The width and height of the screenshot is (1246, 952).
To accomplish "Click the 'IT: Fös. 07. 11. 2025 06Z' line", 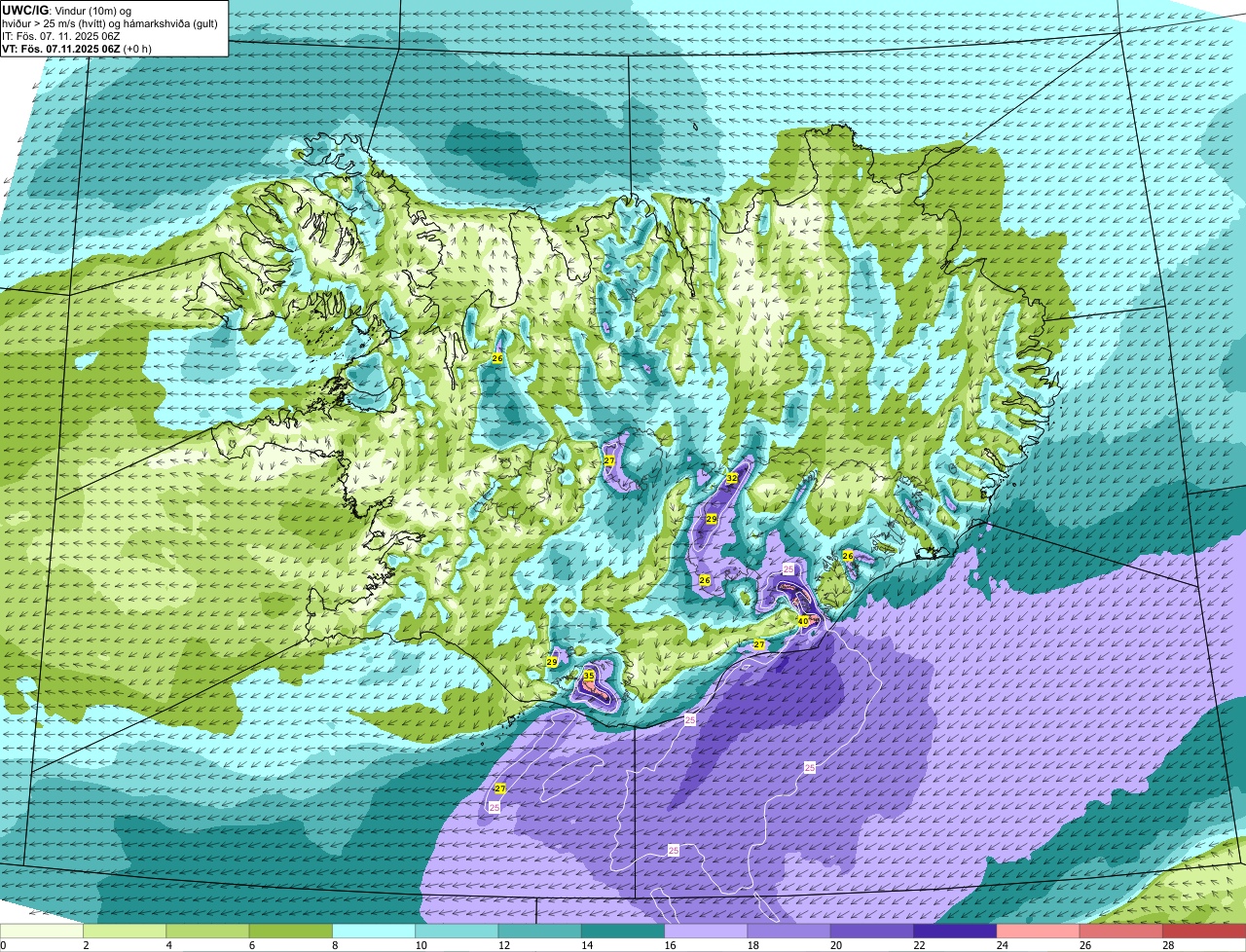I will tap(61, 36).
